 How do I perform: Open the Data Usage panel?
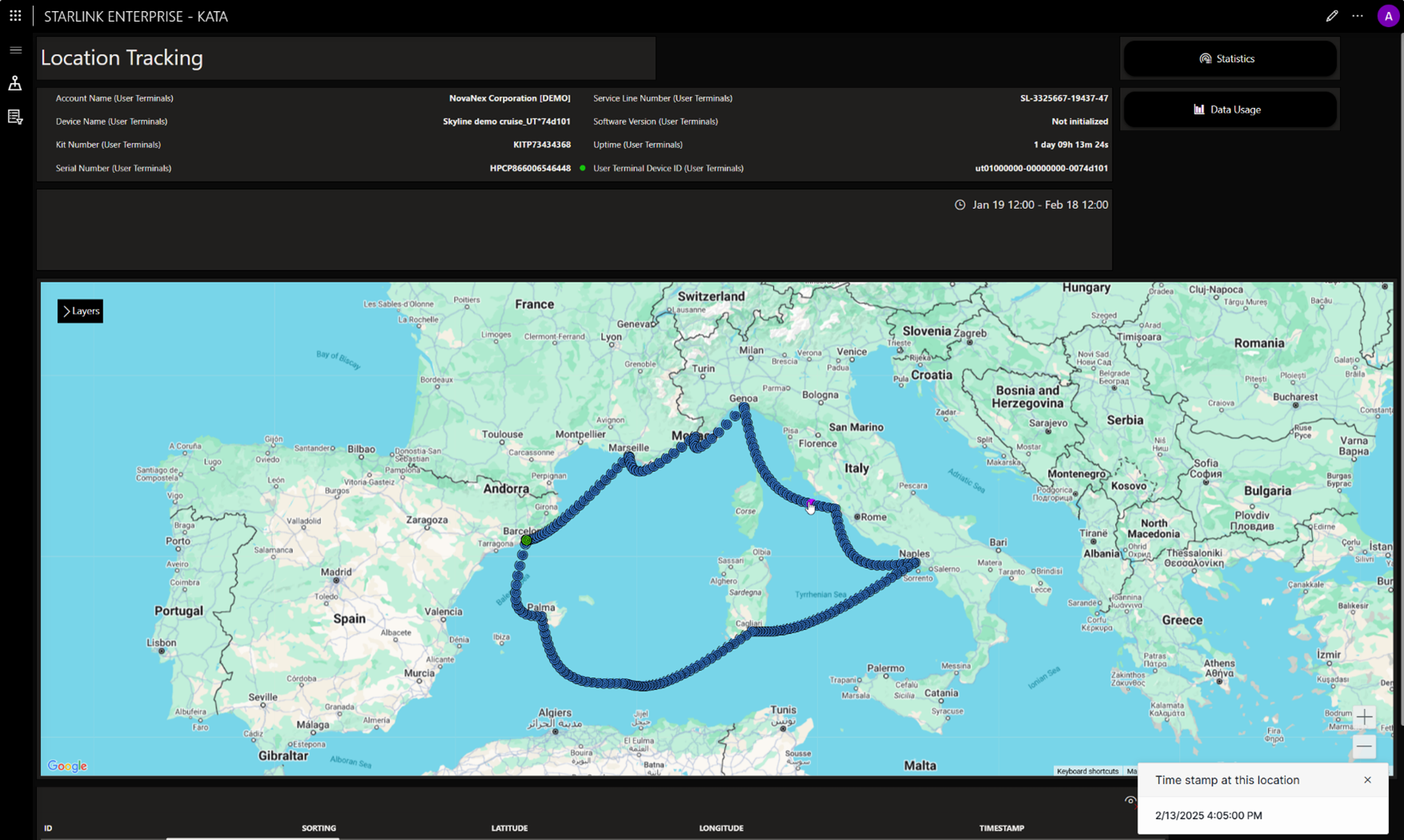point(1229,110)
